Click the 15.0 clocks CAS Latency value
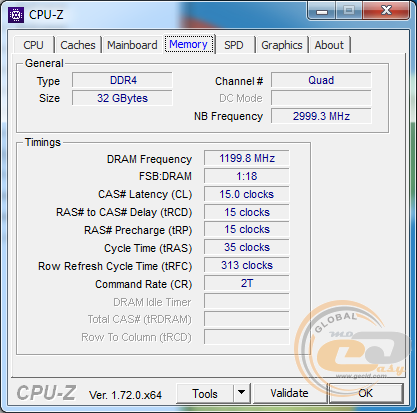The image size is (417, 413). point(247,194)
